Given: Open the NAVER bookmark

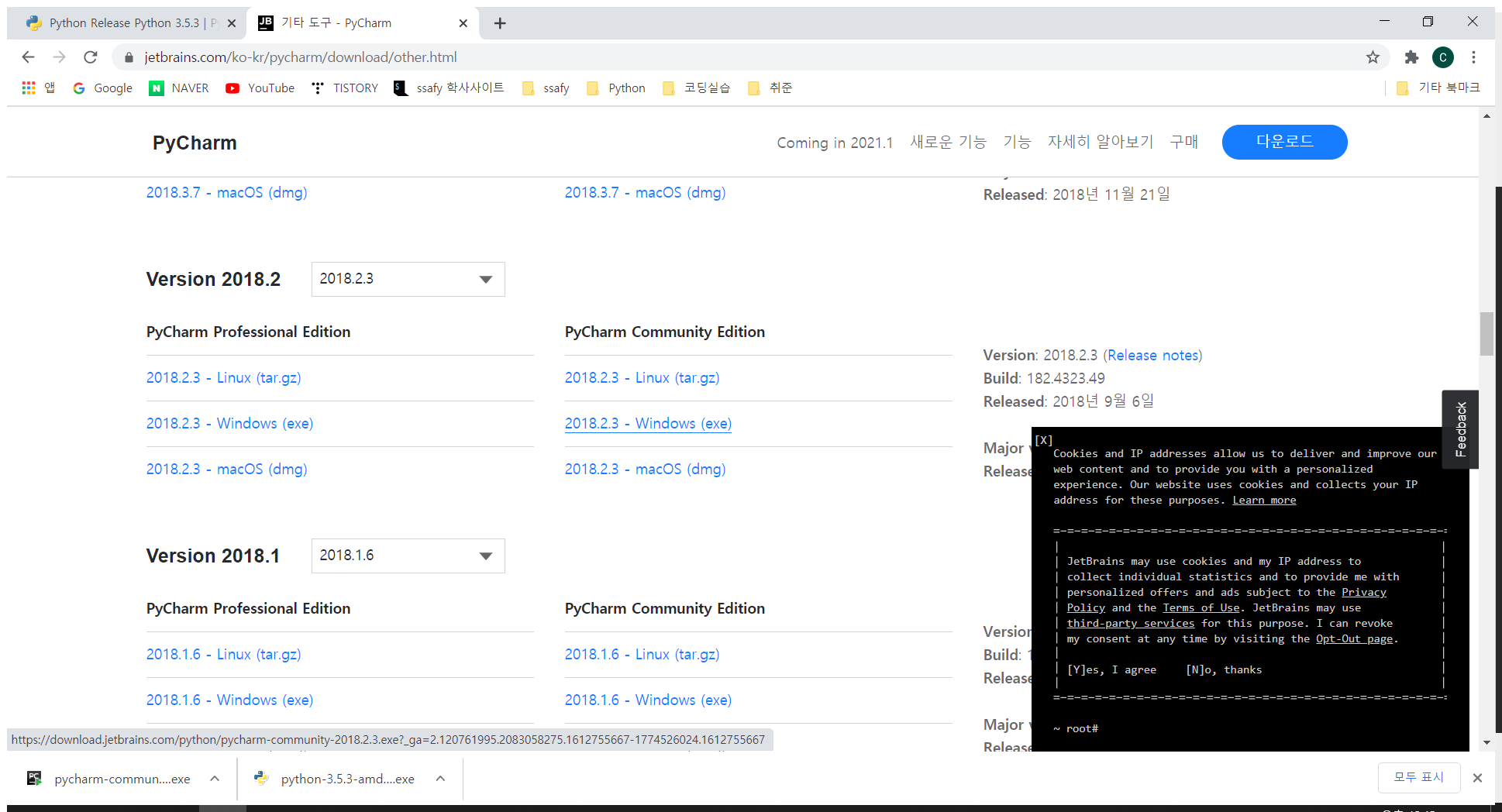Looking at the screenshot, I should click(x=179, y=88).
